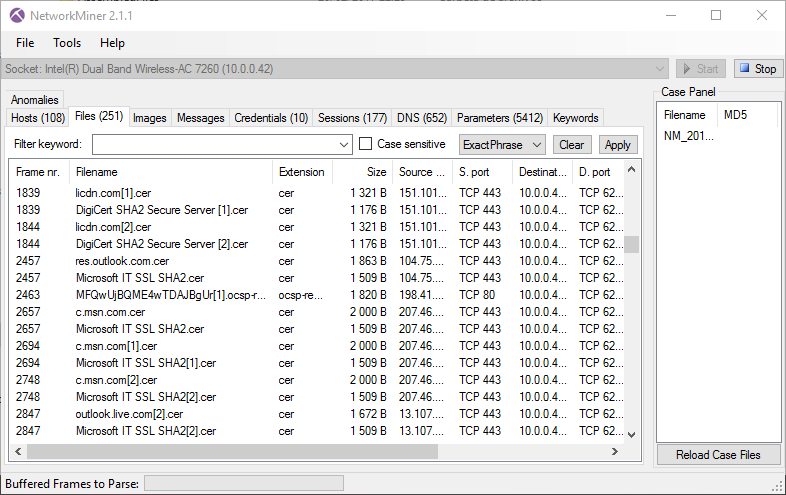Toggle the Case sensitive checkbox
The width and height of the screenshot is (786, 495).
[366, 144]
